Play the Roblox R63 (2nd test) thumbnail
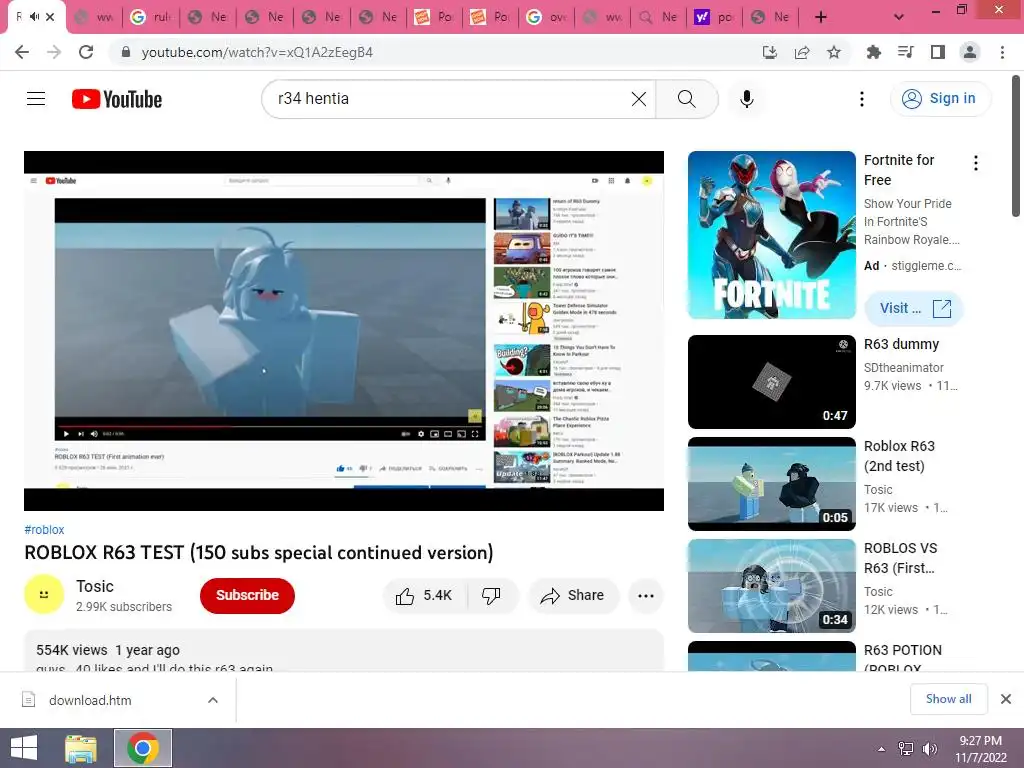 pyautogui.click(x=771, y=484)
